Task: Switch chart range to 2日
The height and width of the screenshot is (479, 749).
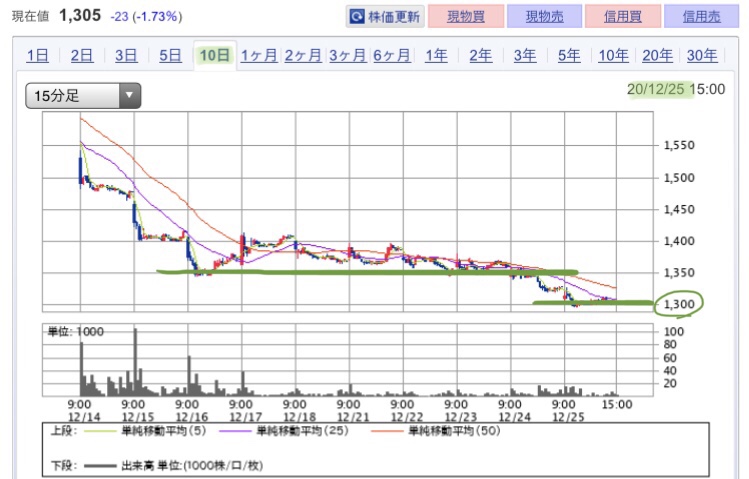Action: 82,55
